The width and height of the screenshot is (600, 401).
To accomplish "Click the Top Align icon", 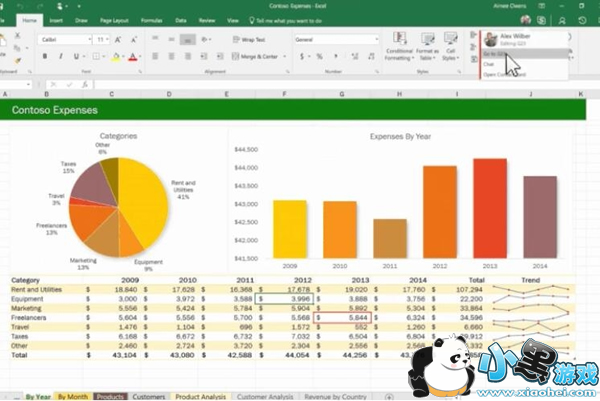I will pos(155,39).
